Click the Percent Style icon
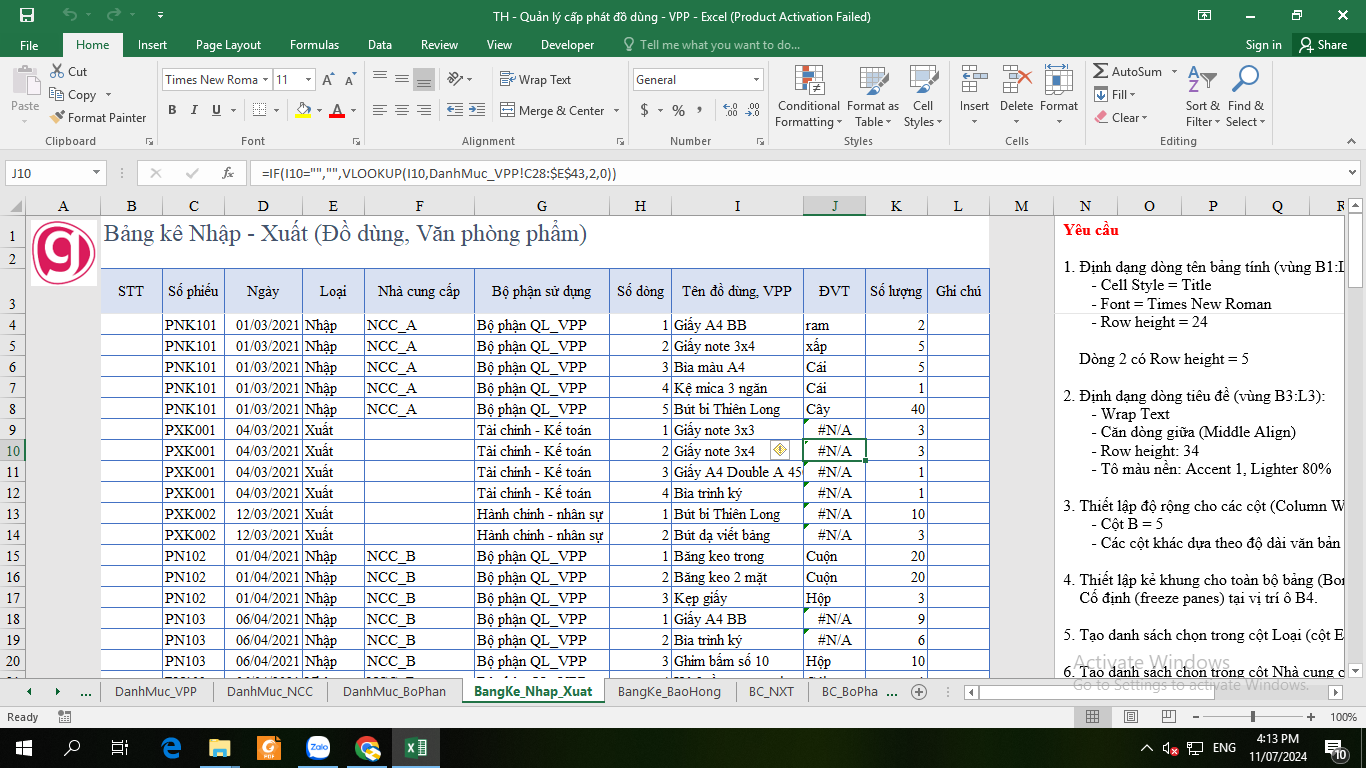The width and height of the screenshot is (1366, 768). [x=678, y=110]
